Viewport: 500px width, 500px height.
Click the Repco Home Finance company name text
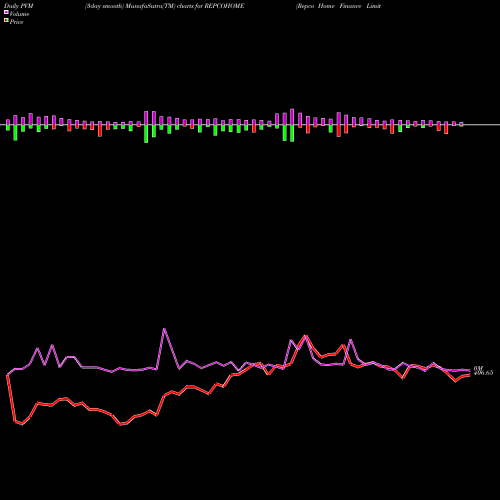[x=338, y=6]
